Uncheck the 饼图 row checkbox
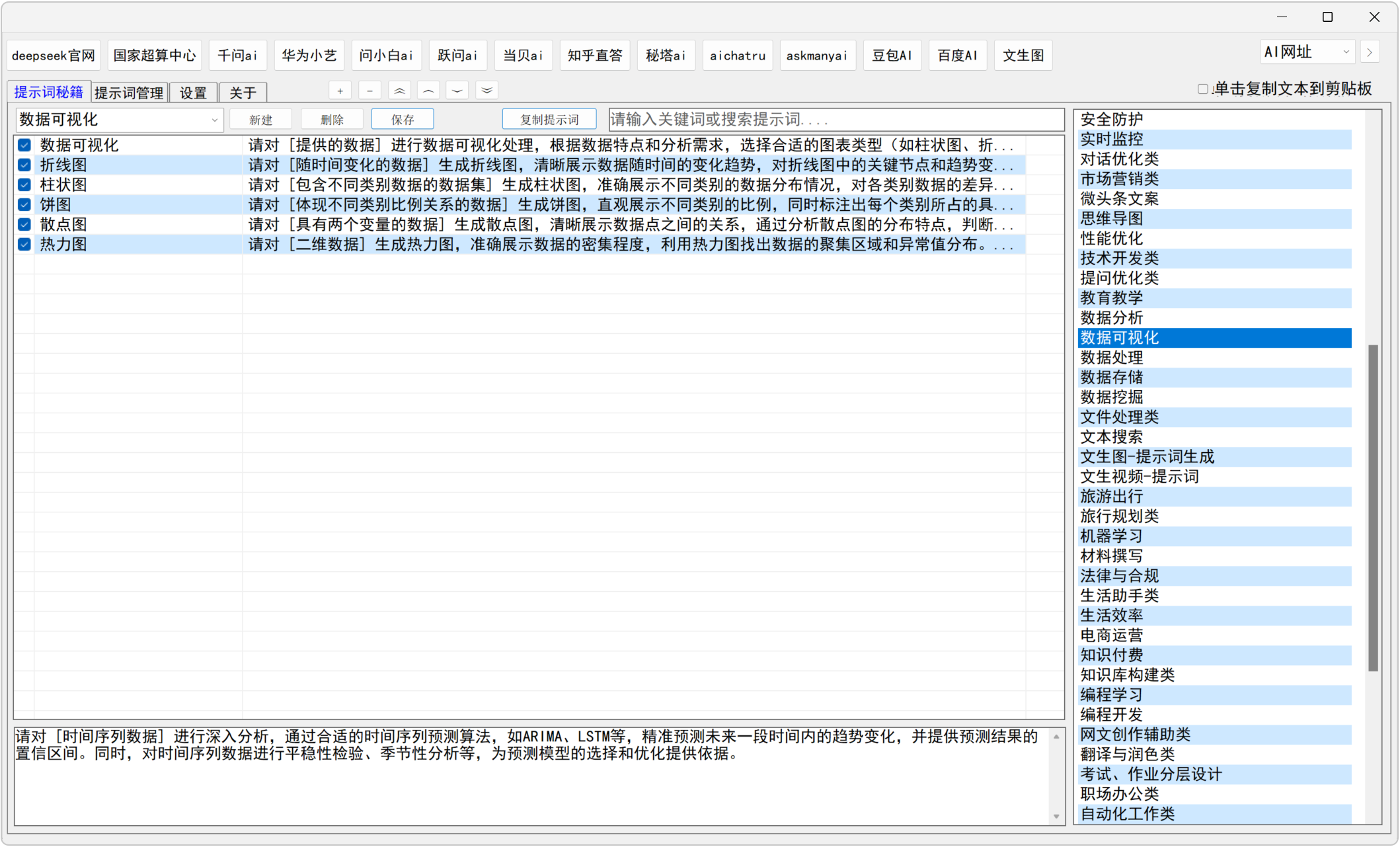The image size is (1400, 847). (x=24, y=205)
